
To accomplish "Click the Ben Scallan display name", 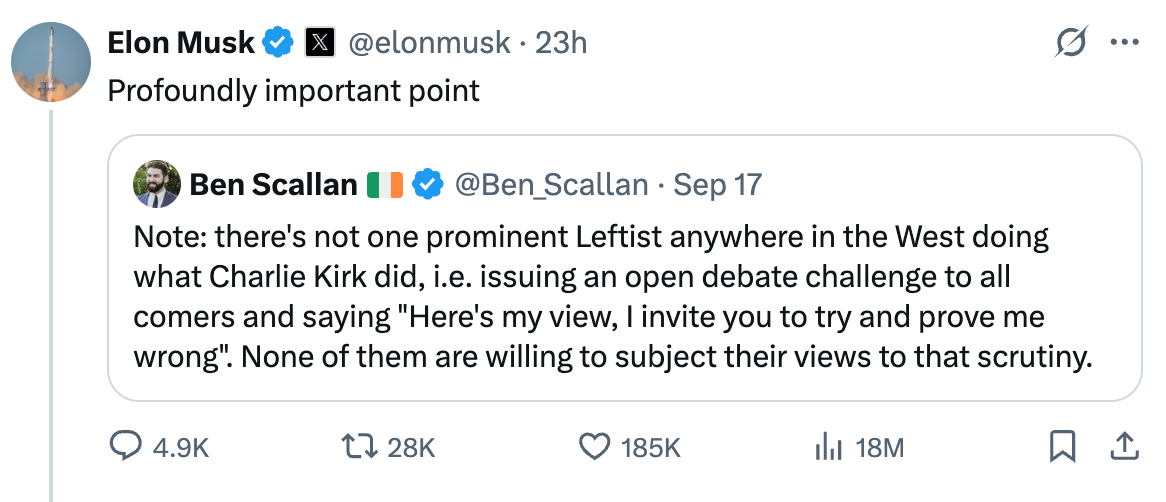I will [x=272, y=184].
